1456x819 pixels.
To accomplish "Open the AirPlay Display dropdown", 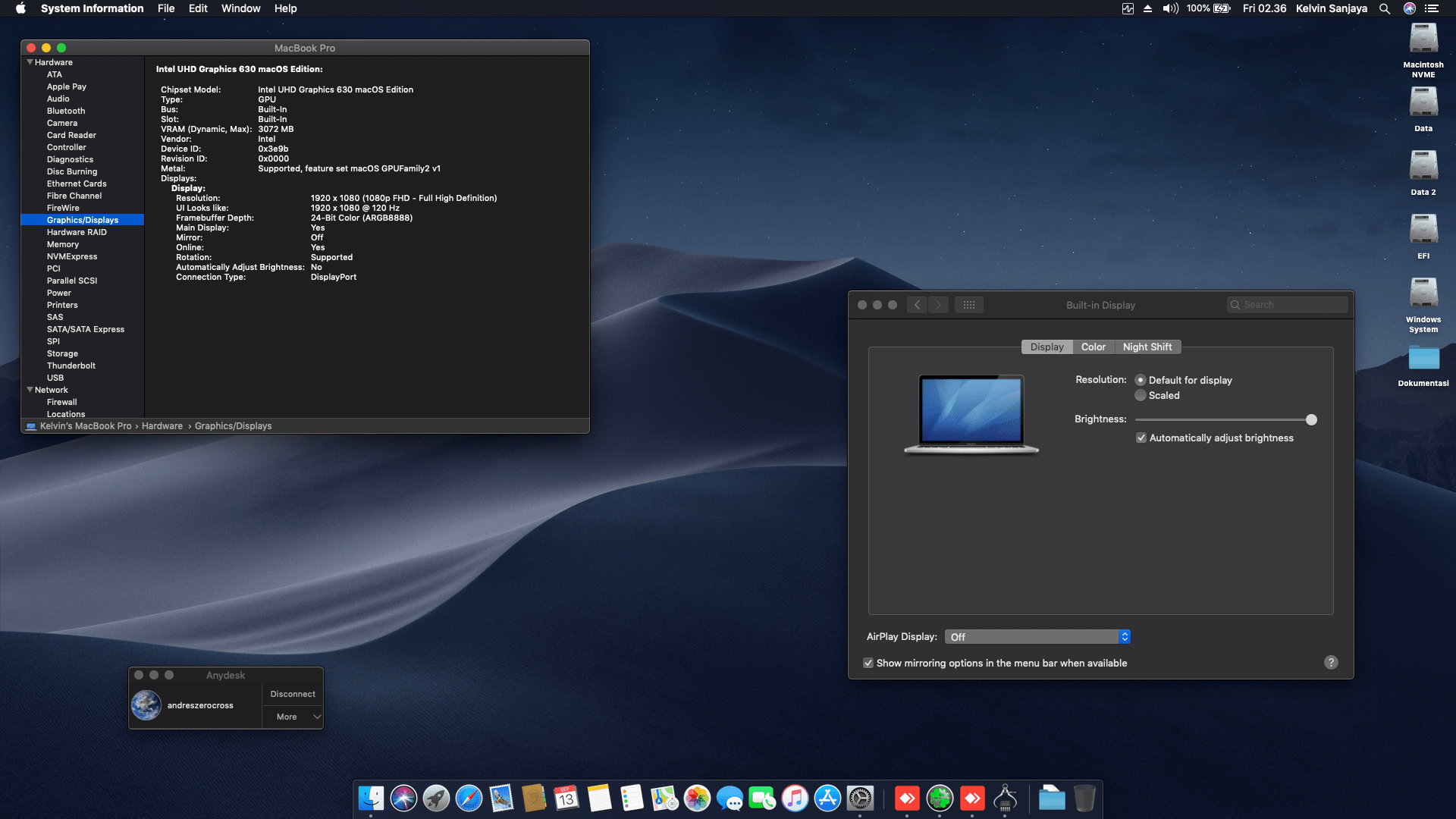I will [x=1037, y=637].
